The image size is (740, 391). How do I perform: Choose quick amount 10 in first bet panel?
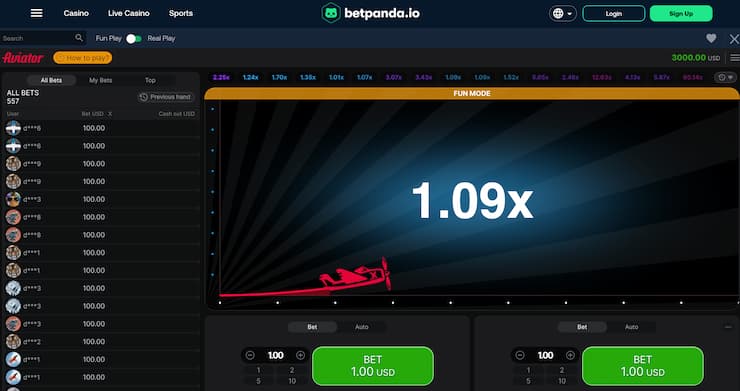click(292, 381)
